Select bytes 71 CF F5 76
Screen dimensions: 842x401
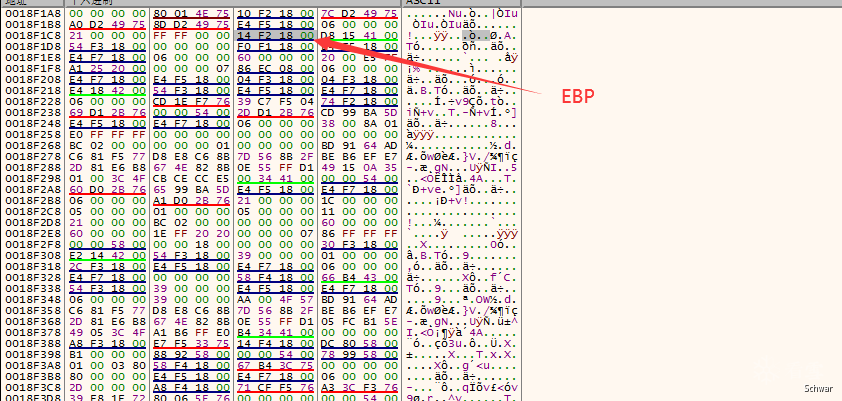coord(275,388)
